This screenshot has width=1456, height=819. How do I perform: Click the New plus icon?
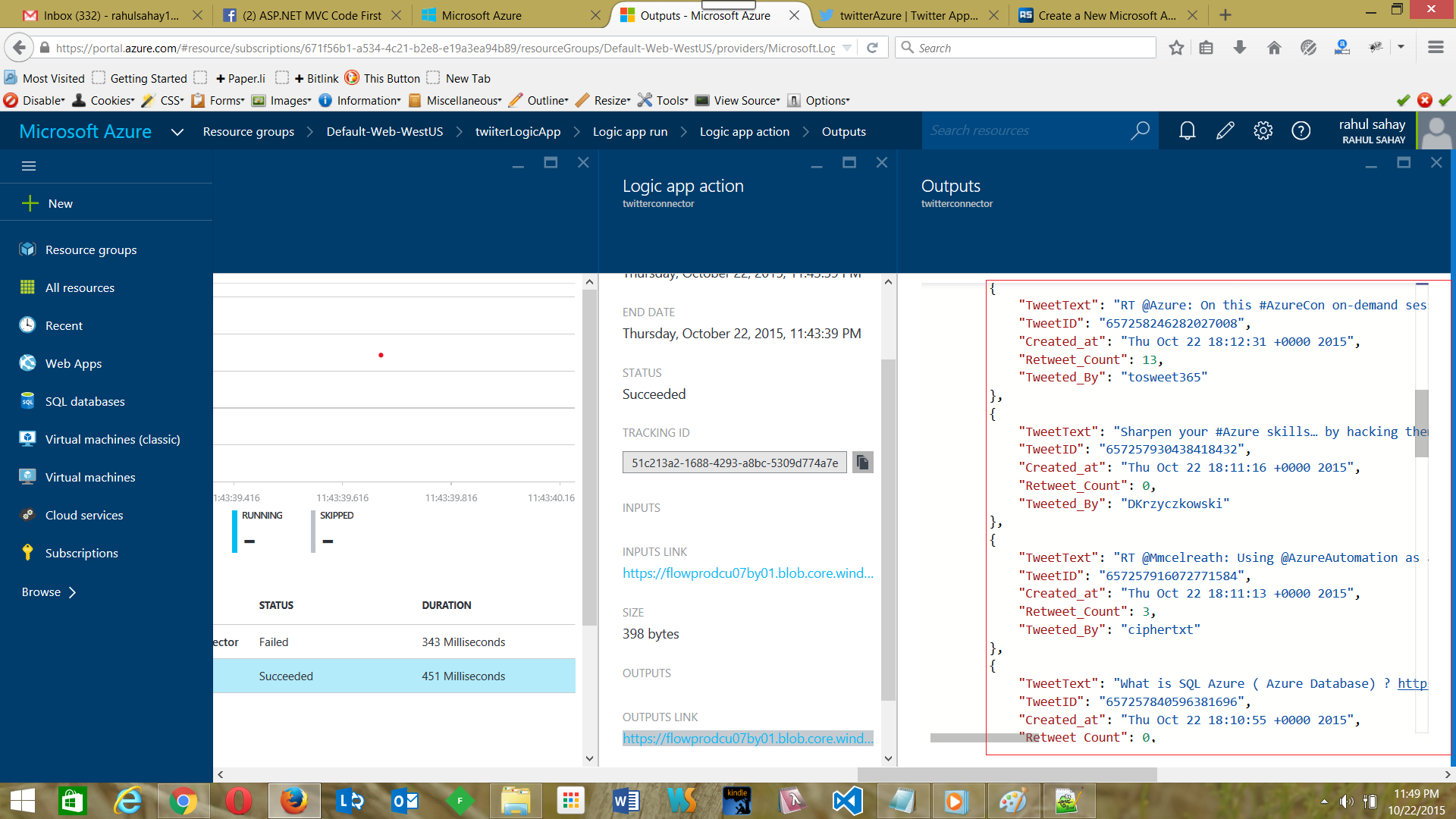point(30,203)
